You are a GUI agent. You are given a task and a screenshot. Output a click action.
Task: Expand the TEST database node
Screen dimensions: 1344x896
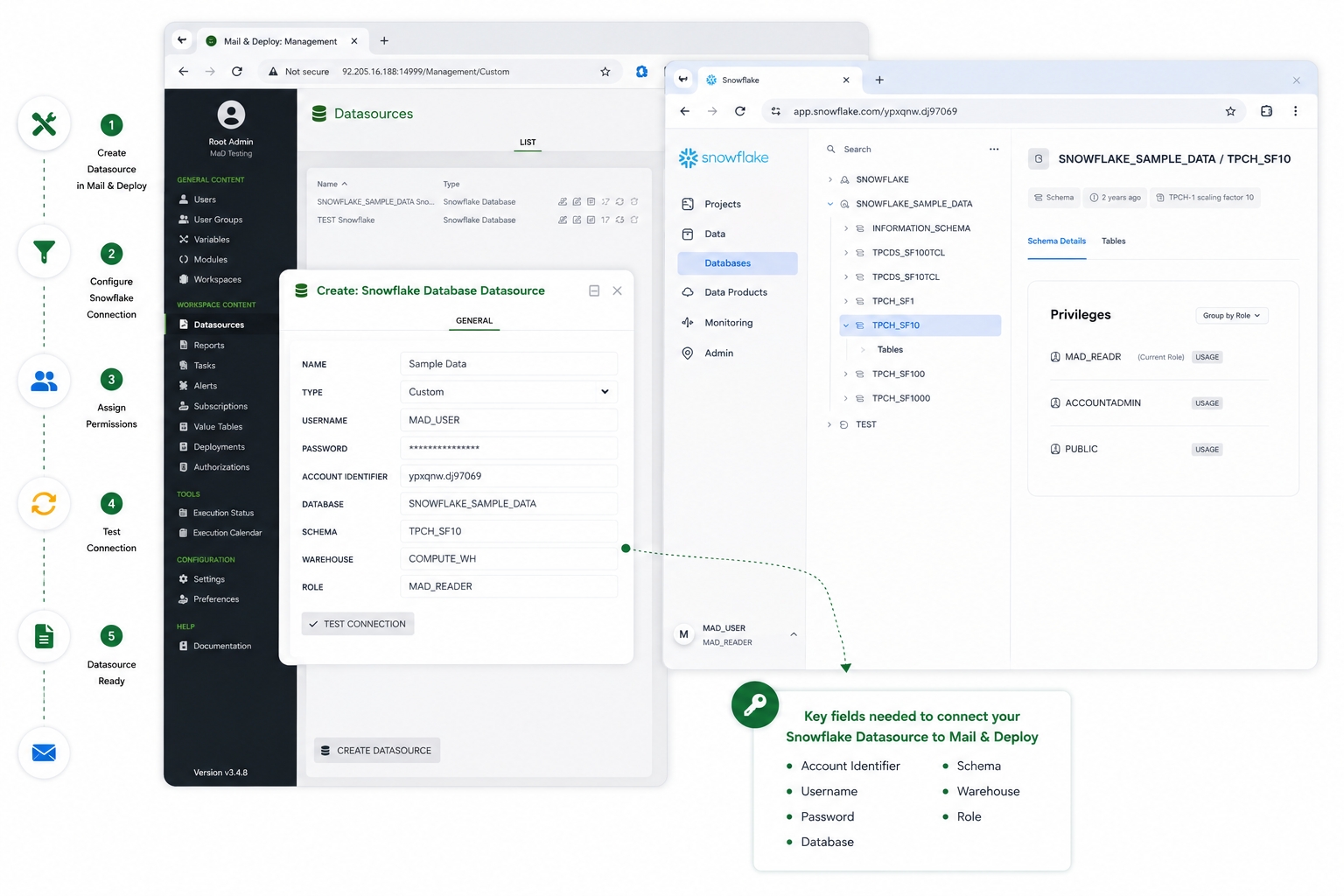[830, 424]
